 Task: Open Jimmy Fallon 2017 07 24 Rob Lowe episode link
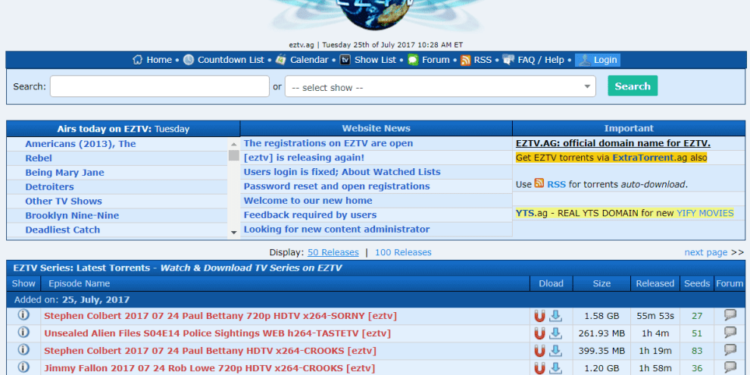point(210,368)
